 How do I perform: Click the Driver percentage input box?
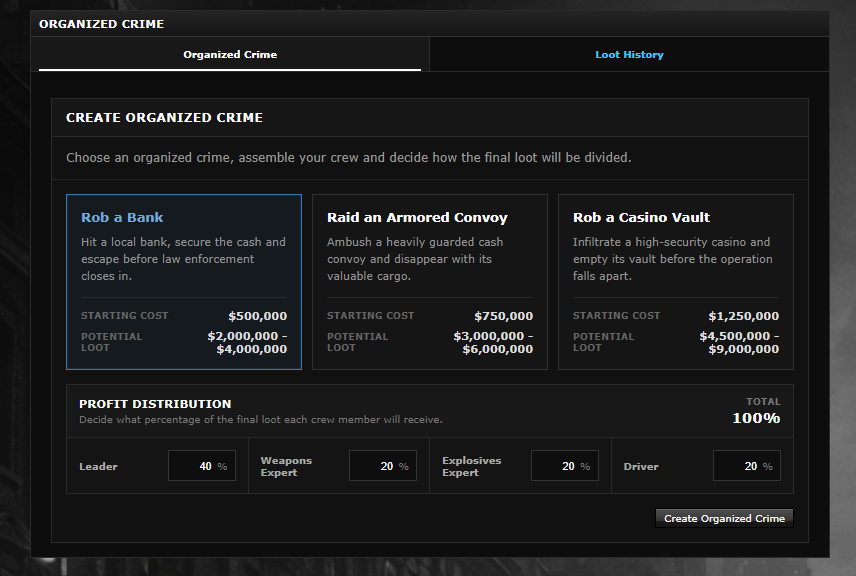(x=747, y=466)
